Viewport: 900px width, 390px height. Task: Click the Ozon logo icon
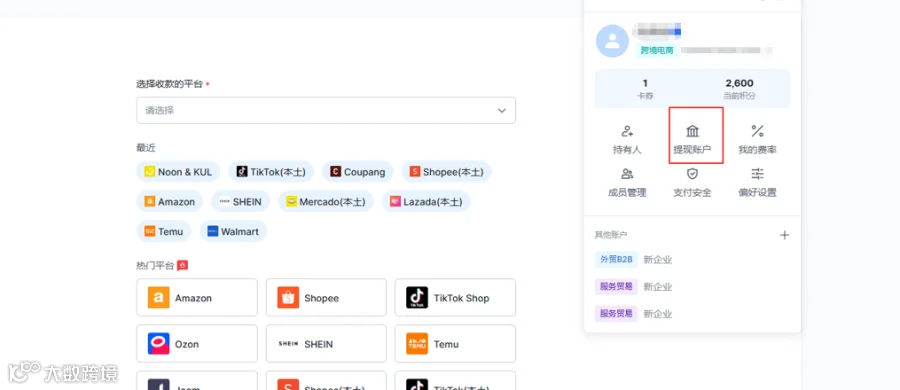(x=158, y=343)
